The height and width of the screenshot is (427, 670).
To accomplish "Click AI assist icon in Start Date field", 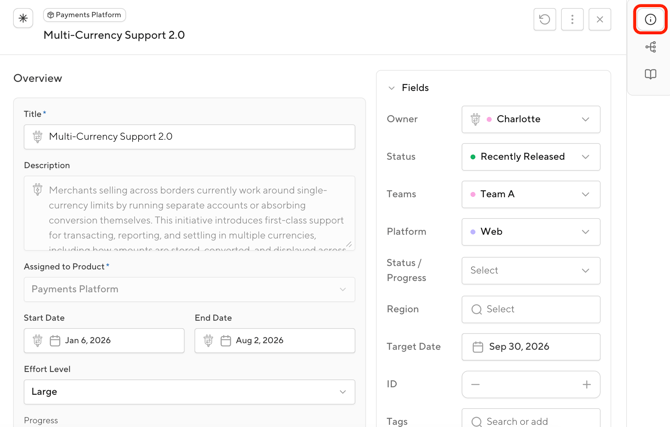I will tap(38, 341).
